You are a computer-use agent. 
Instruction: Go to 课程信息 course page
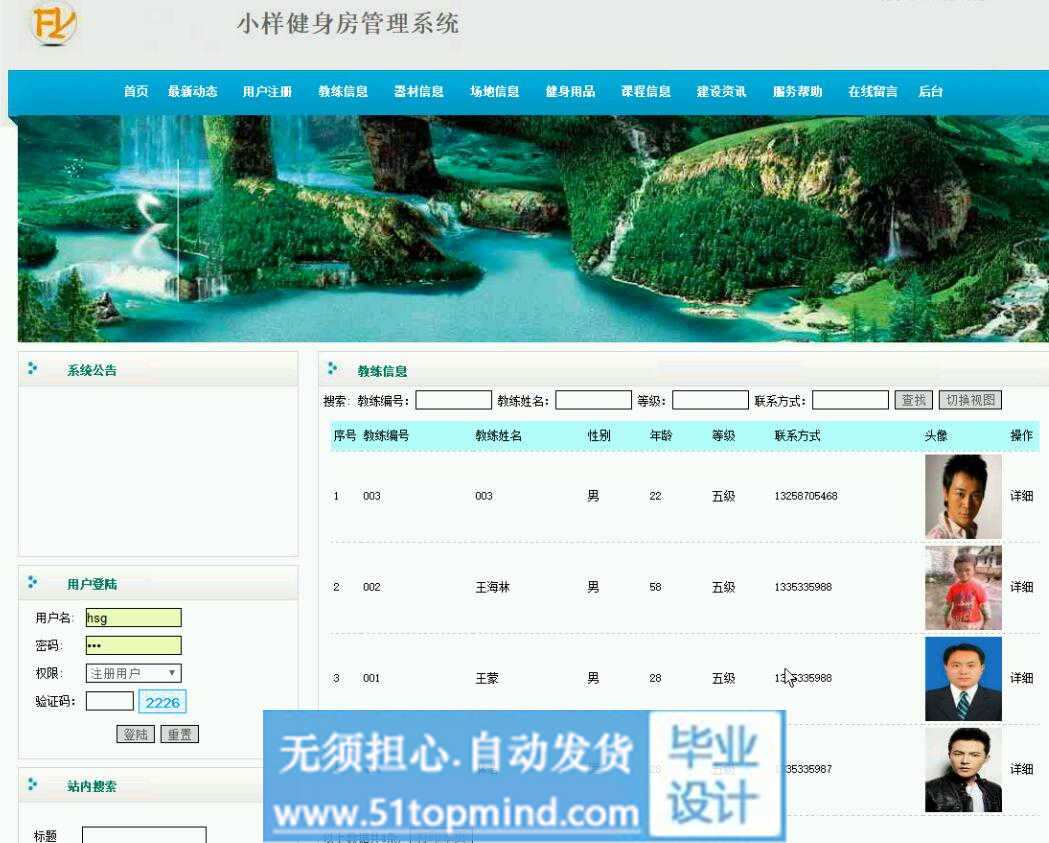coord(646,91)
